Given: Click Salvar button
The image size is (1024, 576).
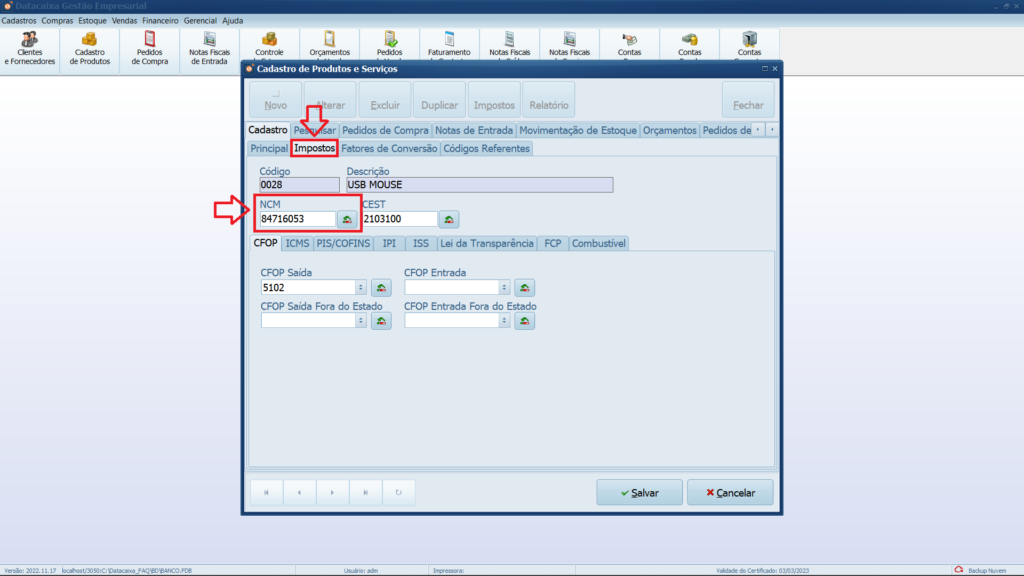Looking at the screenshot, I should (639, 492).
